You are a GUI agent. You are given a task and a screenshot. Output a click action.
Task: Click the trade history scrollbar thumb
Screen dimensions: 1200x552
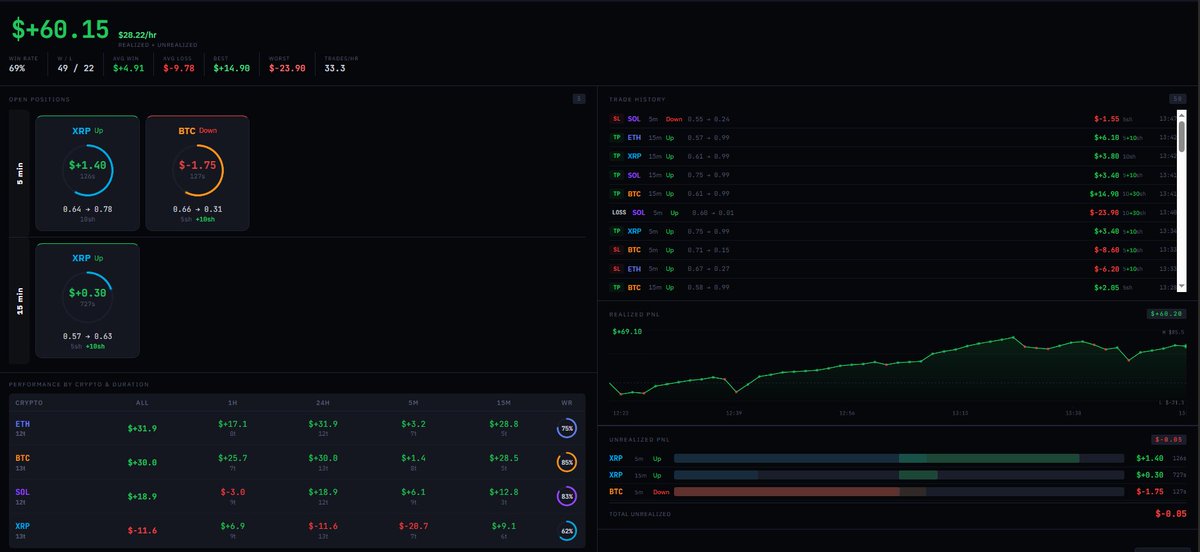1181,135
